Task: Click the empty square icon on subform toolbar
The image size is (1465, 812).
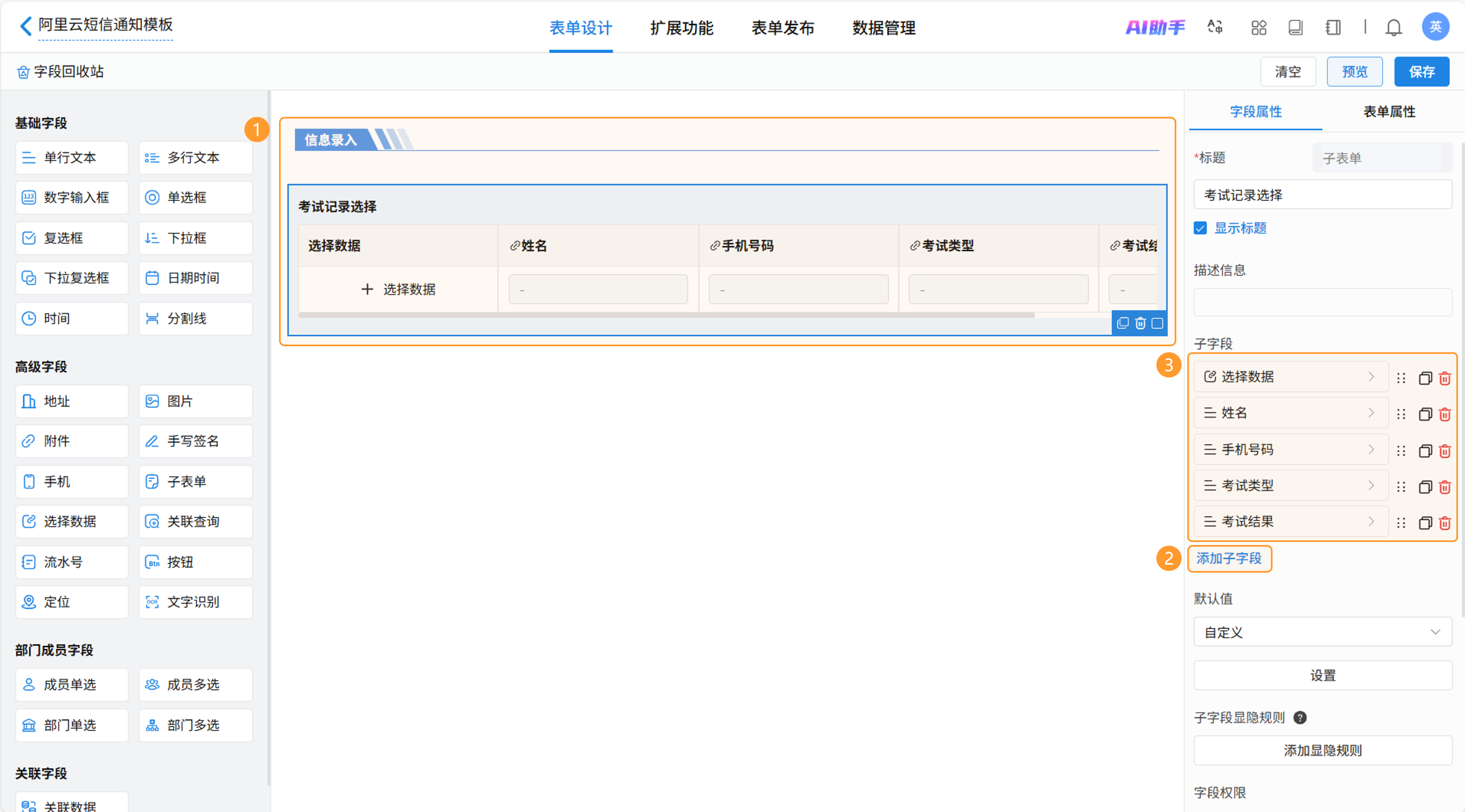Action: pos(1157,323)
